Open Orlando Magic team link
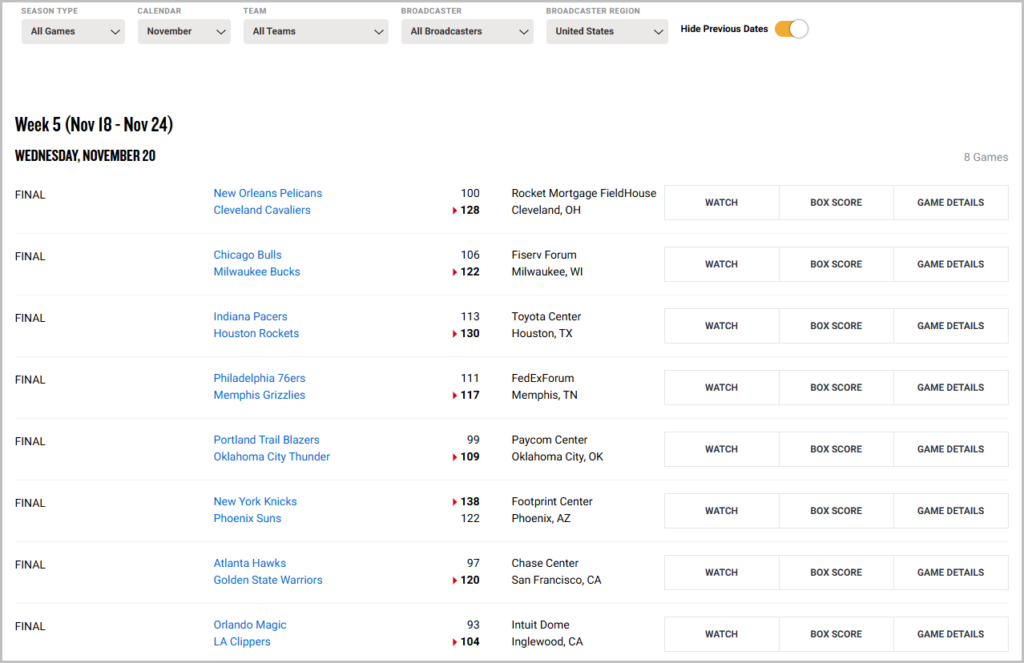This screenshot has width=1024, height=663. point(250,625)
